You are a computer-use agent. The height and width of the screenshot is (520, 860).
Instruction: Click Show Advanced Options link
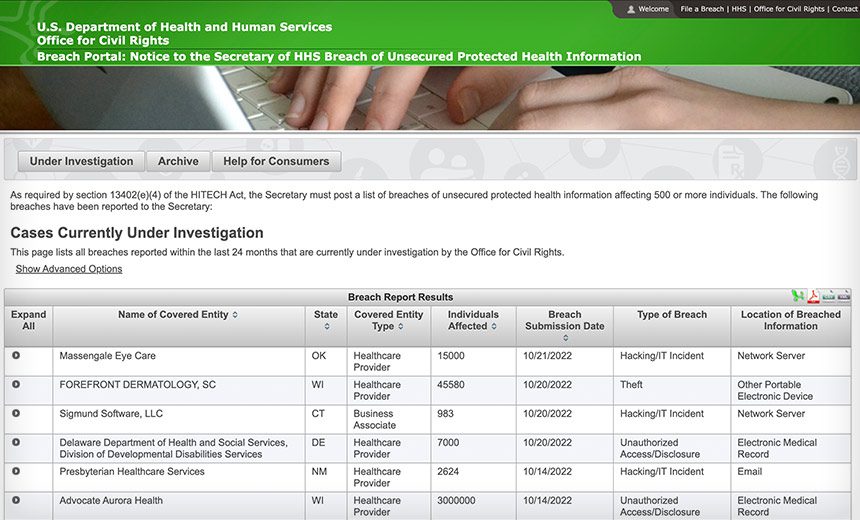[69, 269]
